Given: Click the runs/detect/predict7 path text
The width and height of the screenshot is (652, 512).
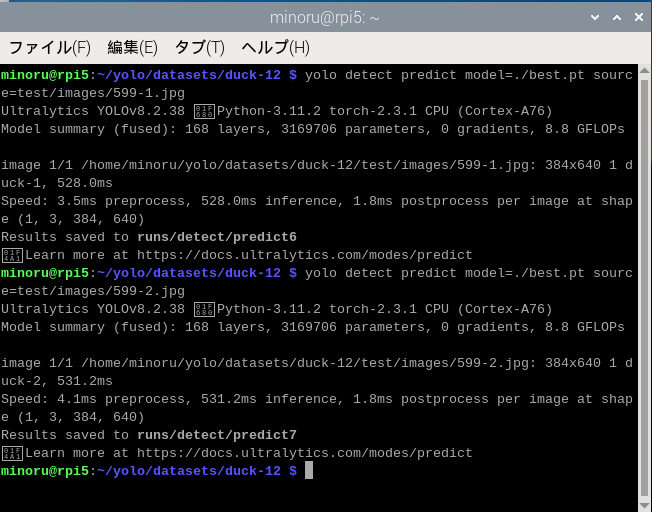Looking at the screenshot, I should [216, 435].
